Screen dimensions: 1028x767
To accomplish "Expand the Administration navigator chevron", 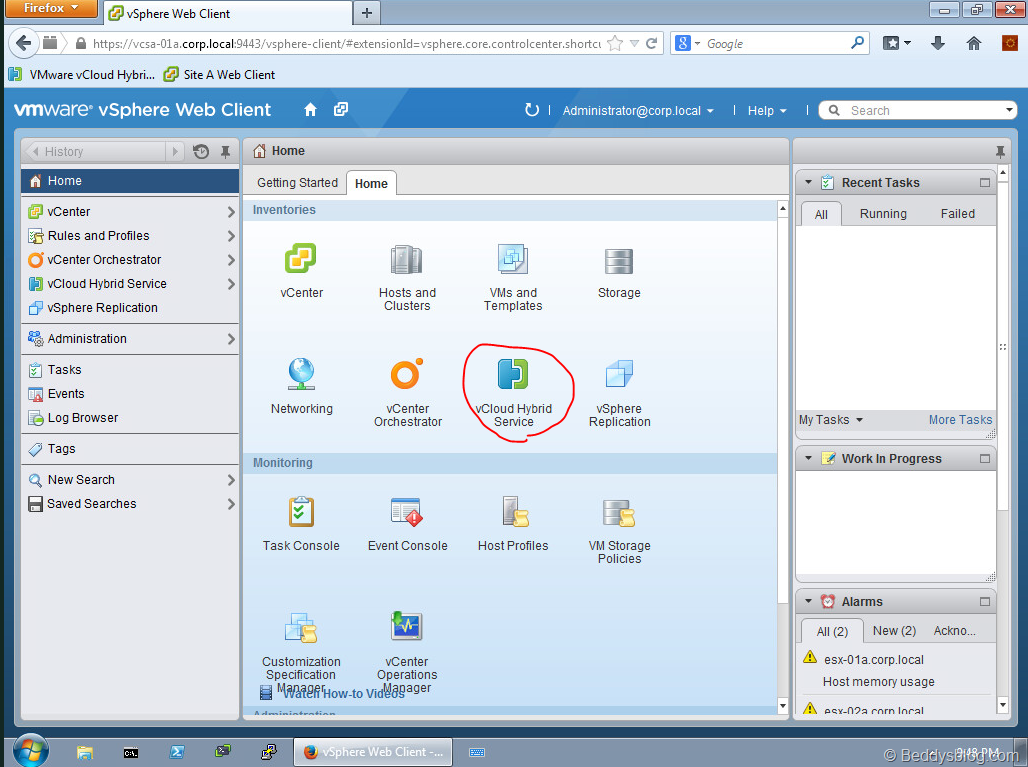I will [231, 339].
